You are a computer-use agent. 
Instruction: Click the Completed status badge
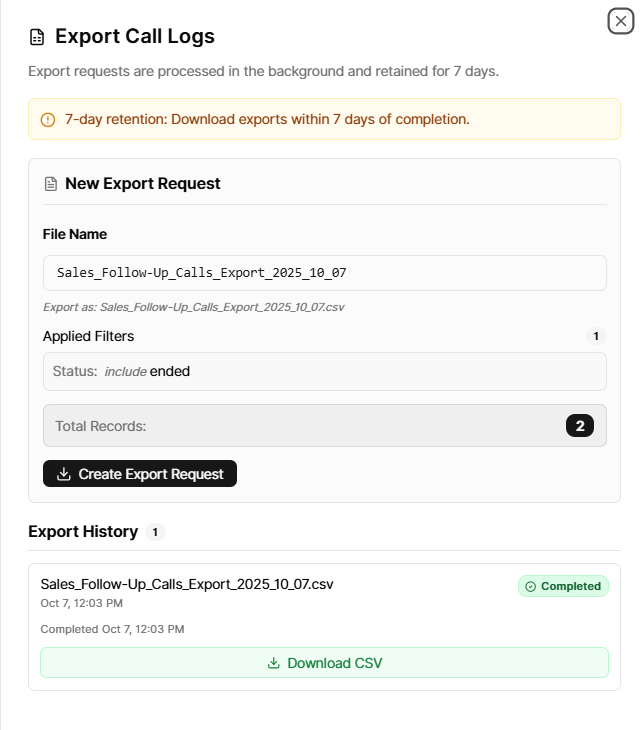pos(563,586)
